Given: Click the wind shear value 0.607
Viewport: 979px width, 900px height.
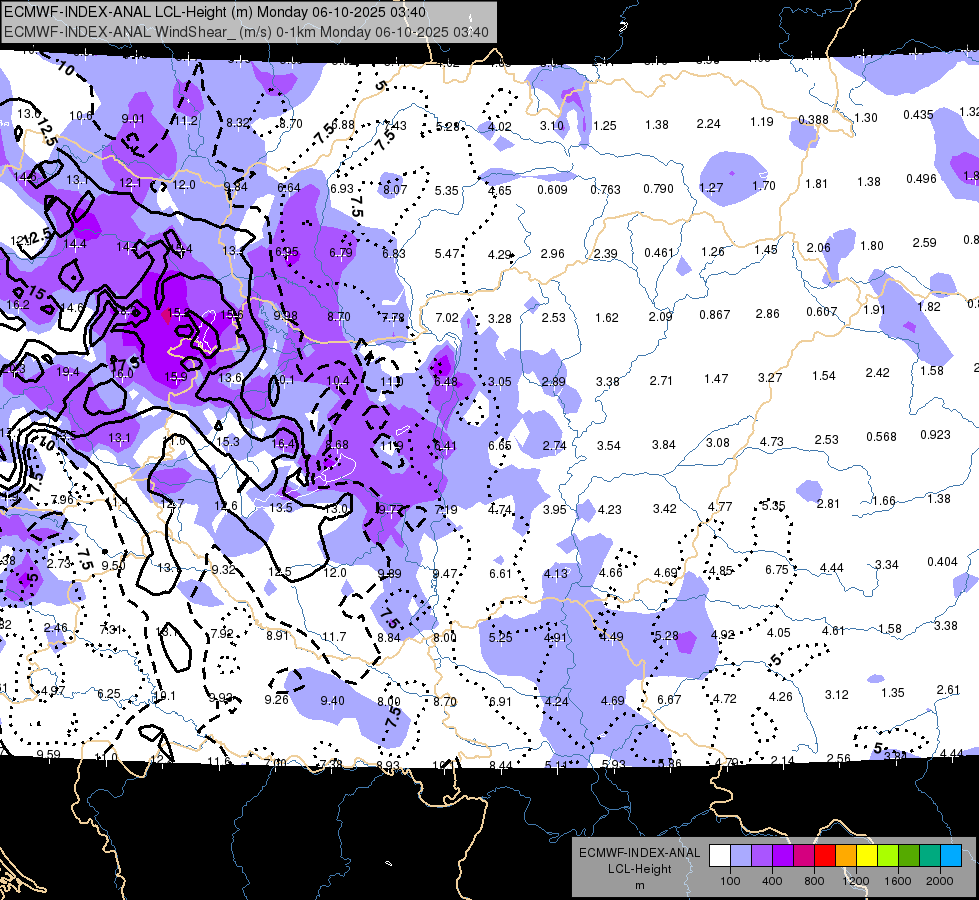Looking at the screenshot, I should pyautogui.click(x=822, y=312).
